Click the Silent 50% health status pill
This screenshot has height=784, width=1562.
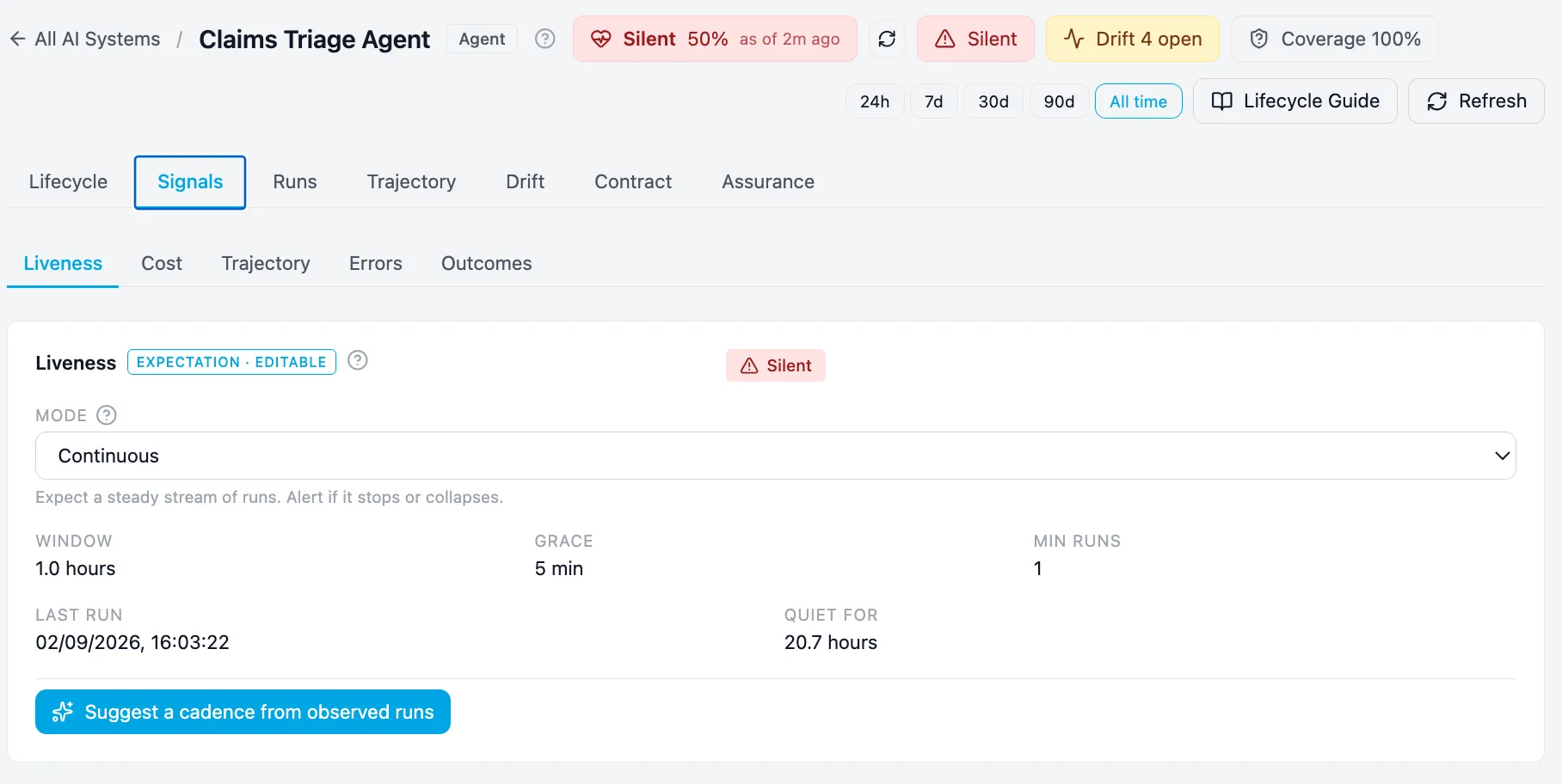[x=715, y=39]
